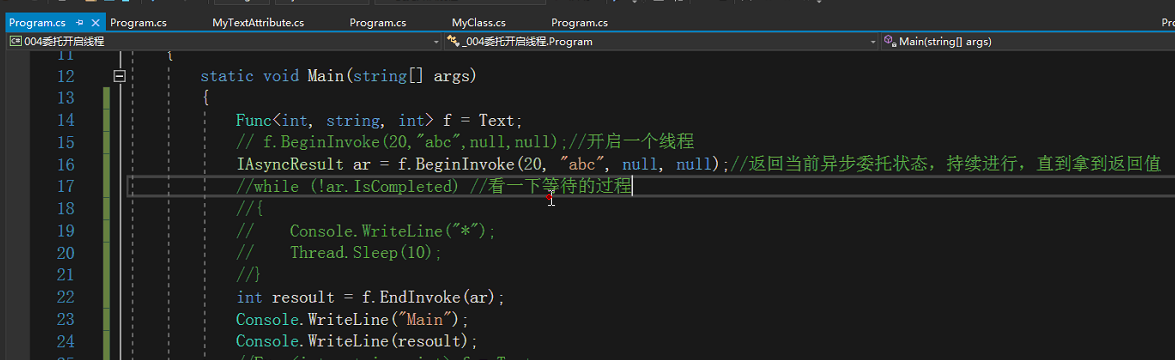Click line number 14 in the gutter
Image resolution: width=1175 pixels, height=360 pixels.
tap(65, 120)
